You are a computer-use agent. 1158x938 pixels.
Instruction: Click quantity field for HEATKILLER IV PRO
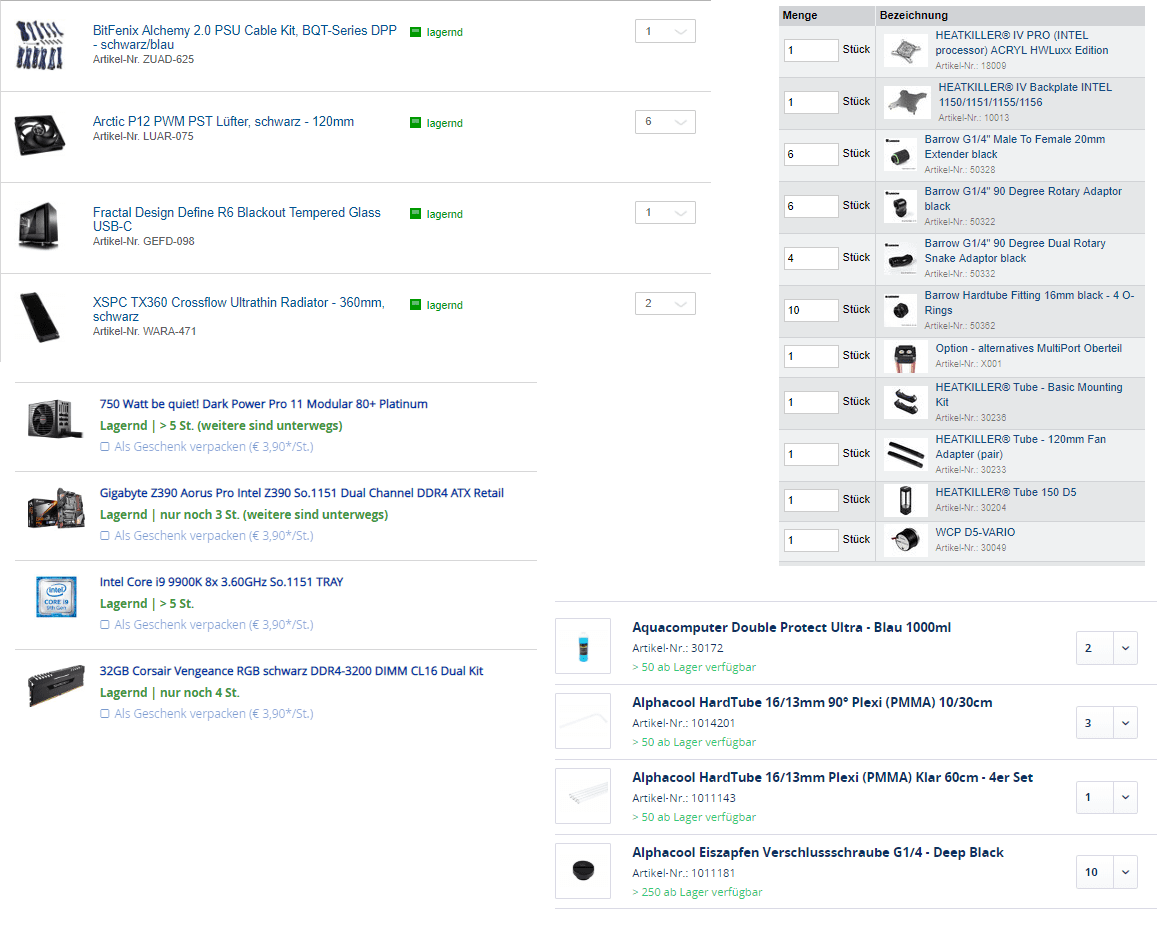coord(811,50)
